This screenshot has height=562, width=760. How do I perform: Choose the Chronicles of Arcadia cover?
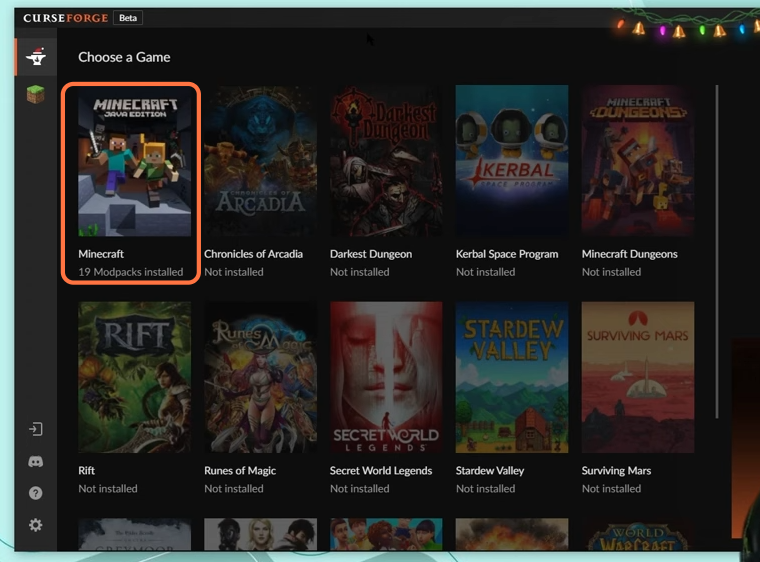[260, 161]
